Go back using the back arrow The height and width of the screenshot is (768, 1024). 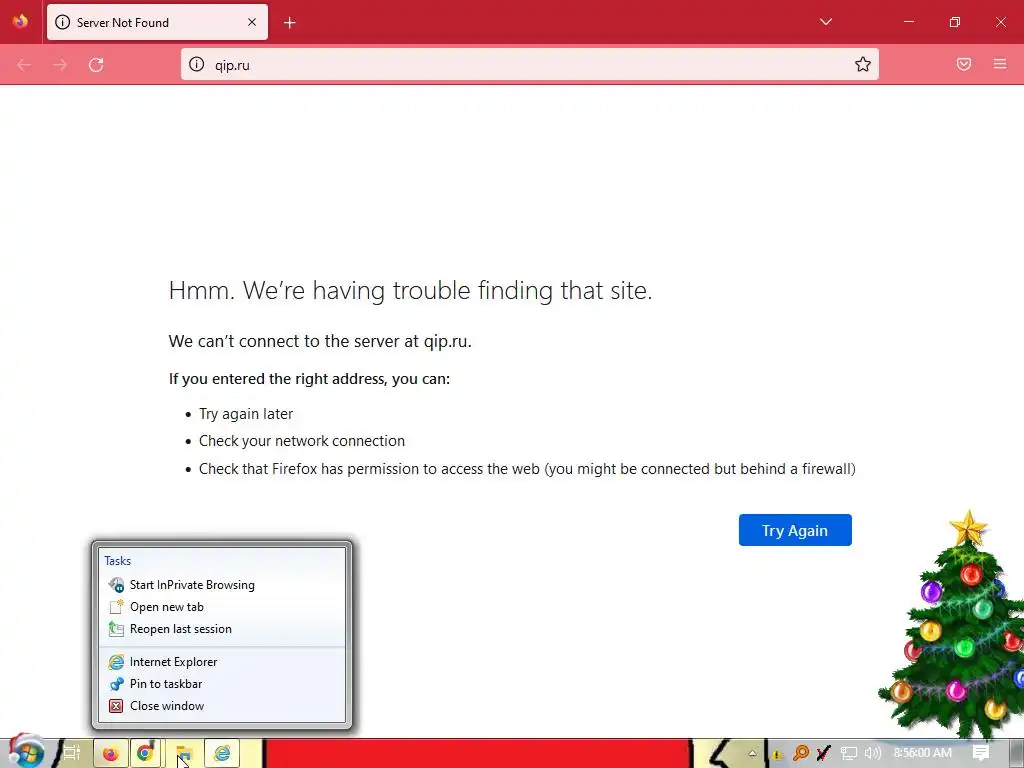pos(24,65)
